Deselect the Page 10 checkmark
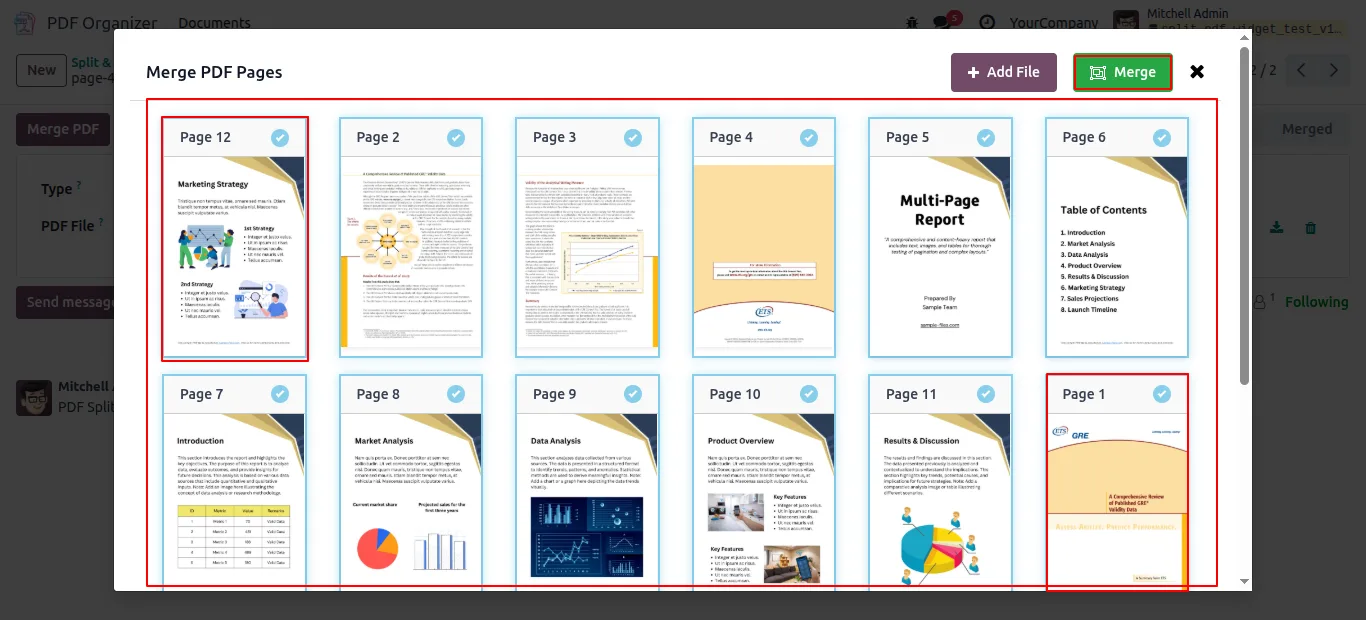Viewport: 1366px width, 620px height. point(809,395)
